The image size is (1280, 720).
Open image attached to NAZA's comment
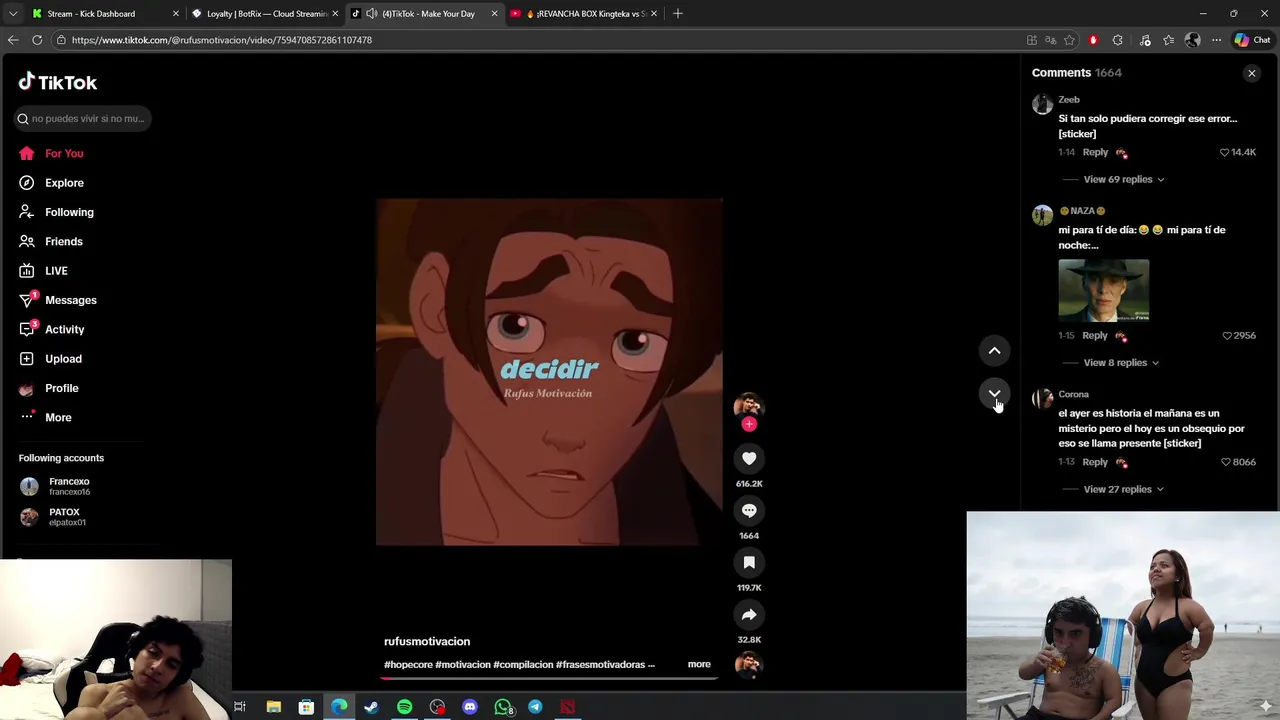[x=1104, y=290]
